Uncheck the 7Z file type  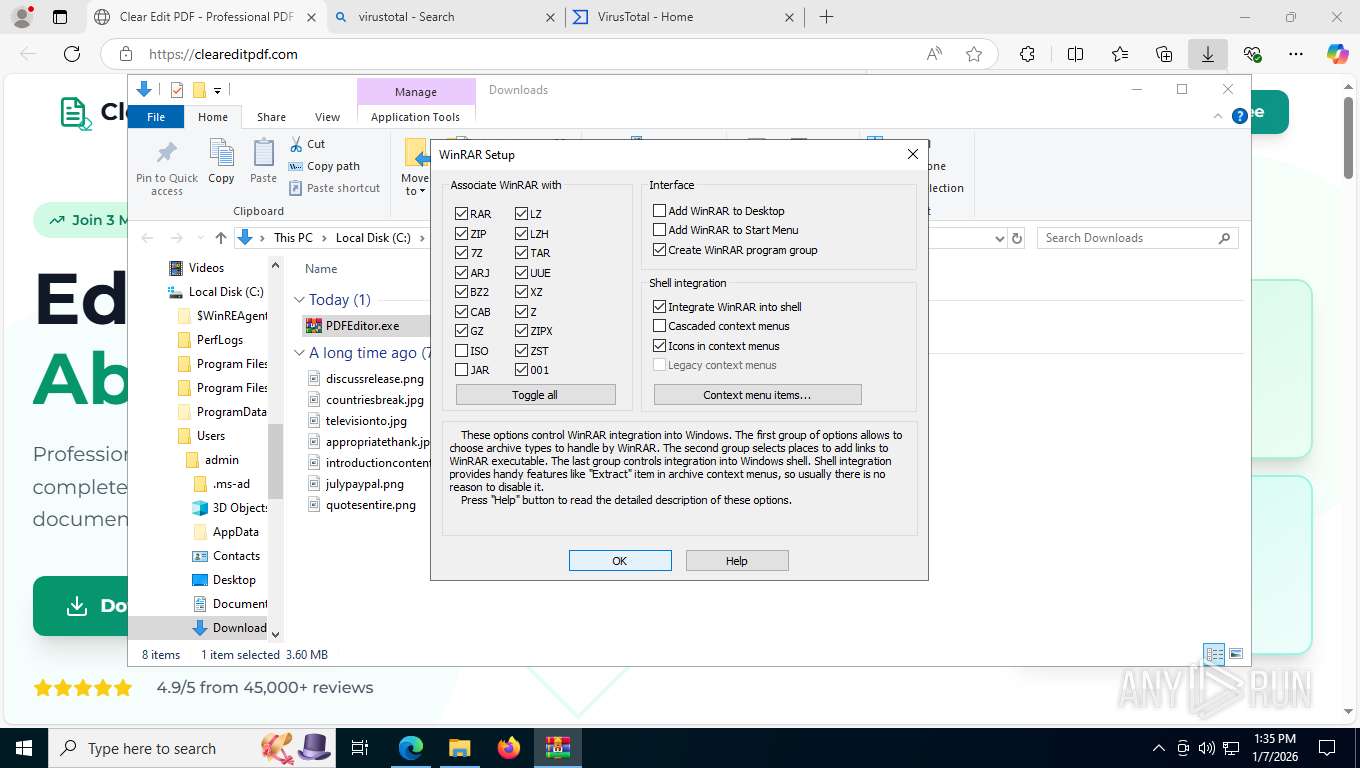coord(461,253)
